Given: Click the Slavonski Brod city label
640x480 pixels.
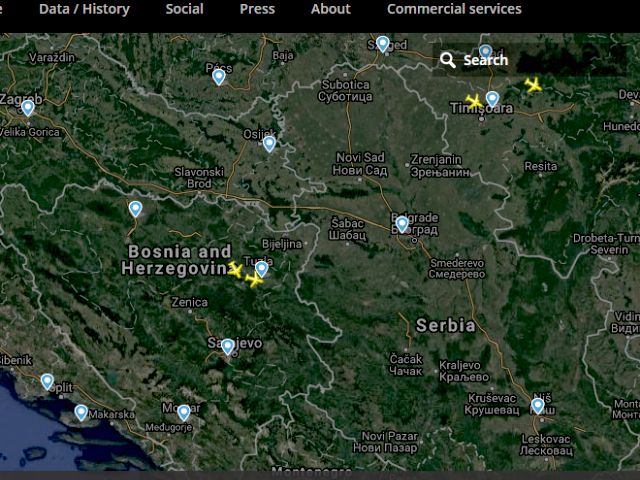Looking at the screenshot, I should [199, 178].
